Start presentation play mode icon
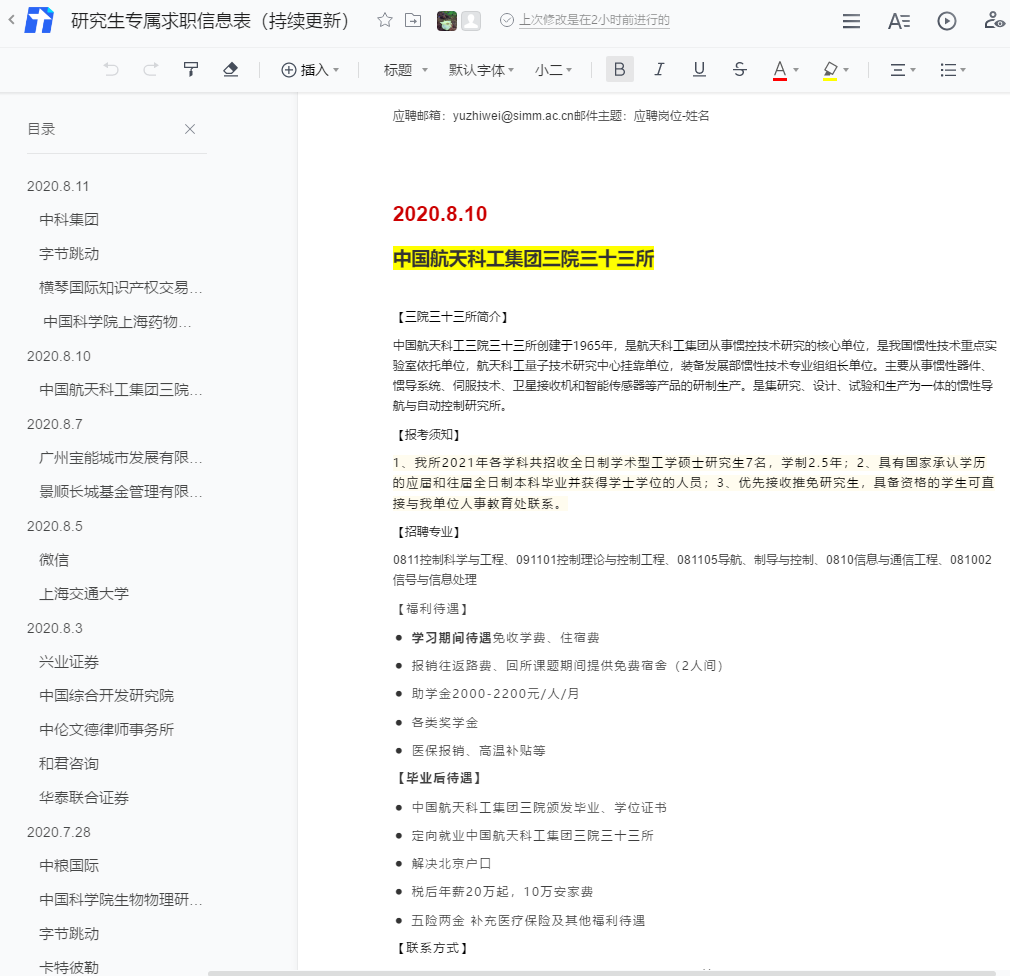 tap(946, 21)
